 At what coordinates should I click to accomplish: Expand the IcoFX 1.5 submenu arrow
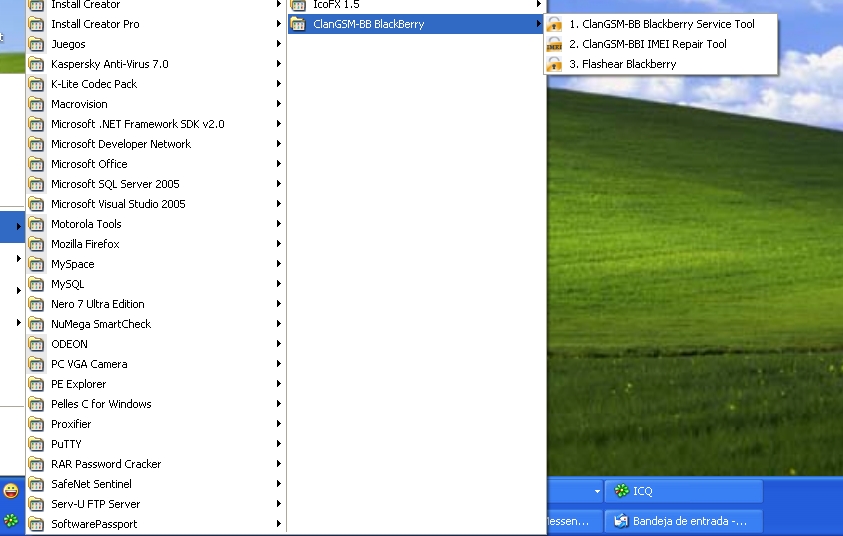tap(538, 4)
